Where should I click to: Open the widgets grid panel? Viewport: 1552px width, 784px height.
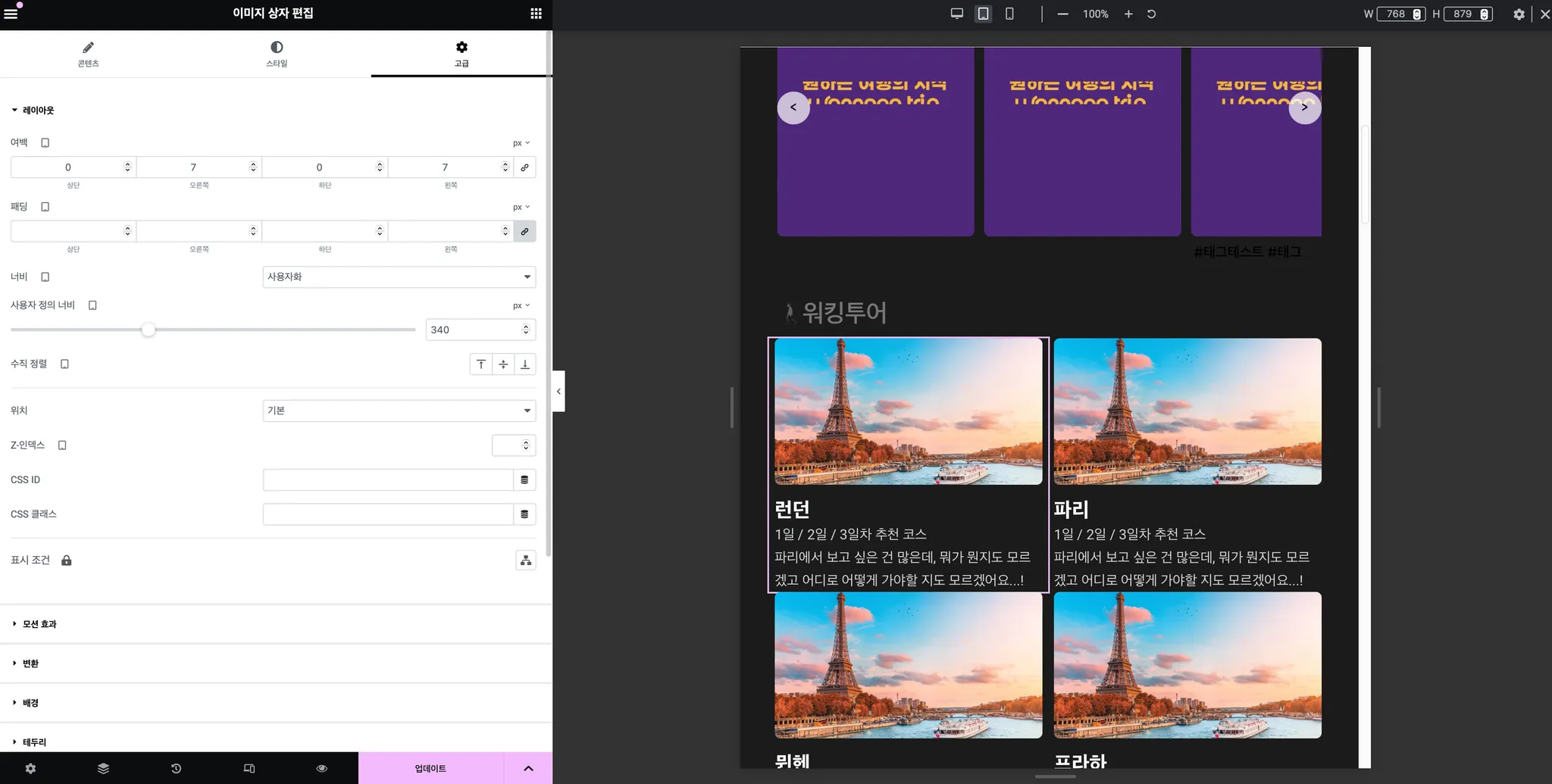[536, 14]
